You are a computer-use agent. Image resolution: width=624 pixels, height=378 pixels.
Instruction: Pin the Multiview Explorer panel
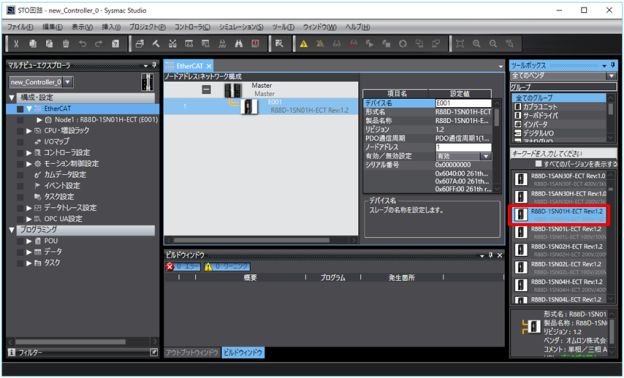[x=154, y=65]
